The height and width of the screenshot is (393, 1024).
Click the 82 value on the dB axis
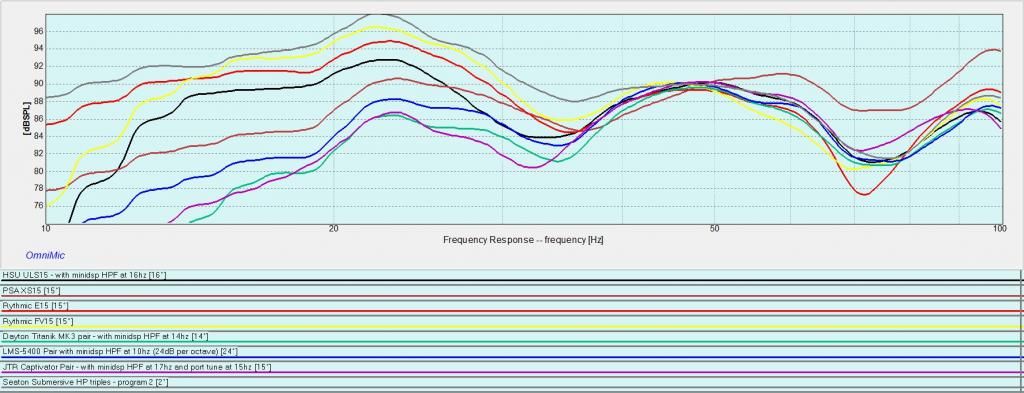39,154
